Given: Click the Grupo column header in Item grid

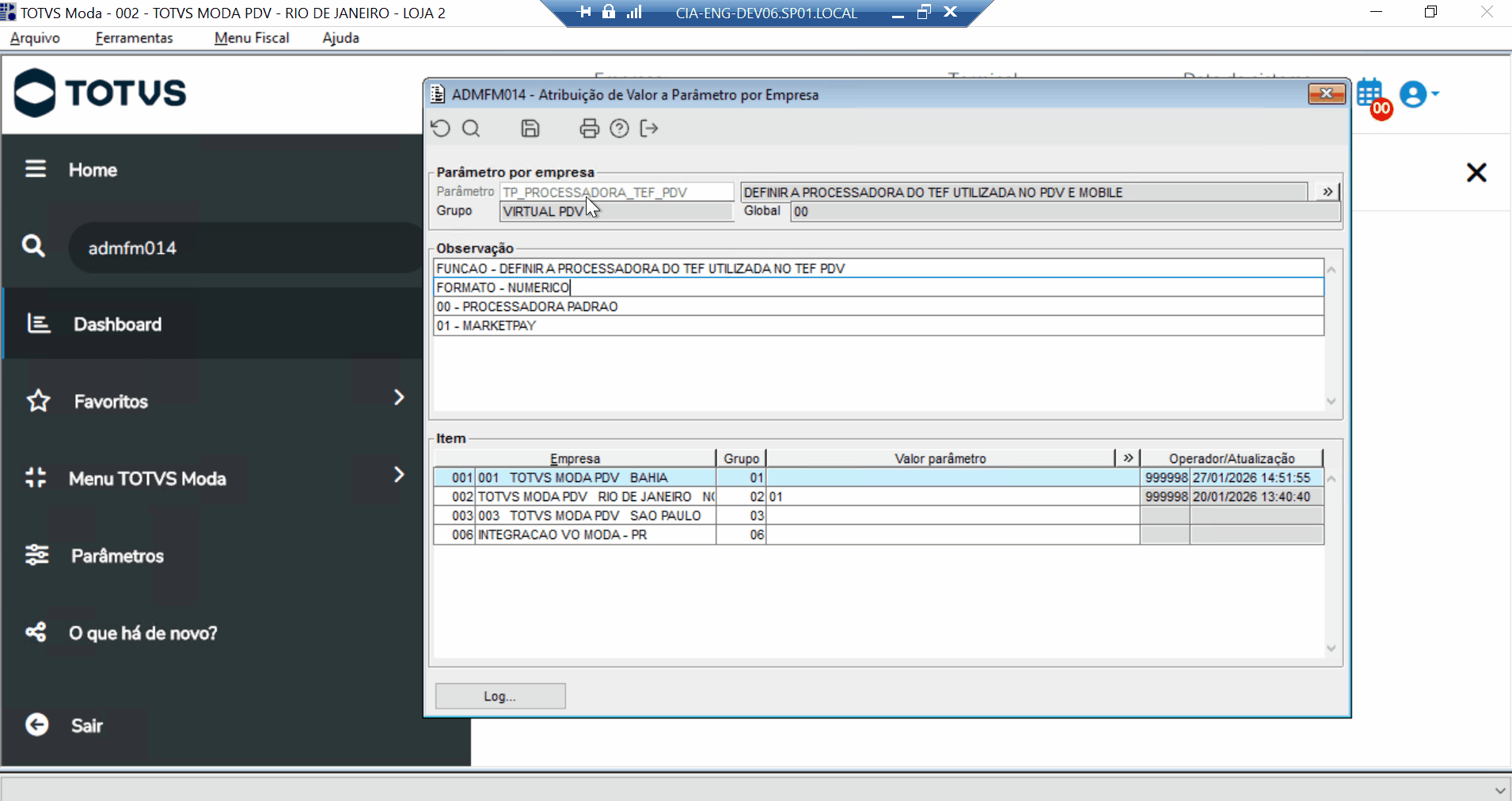Looking at the screenshot, I should tap(741, 458).
